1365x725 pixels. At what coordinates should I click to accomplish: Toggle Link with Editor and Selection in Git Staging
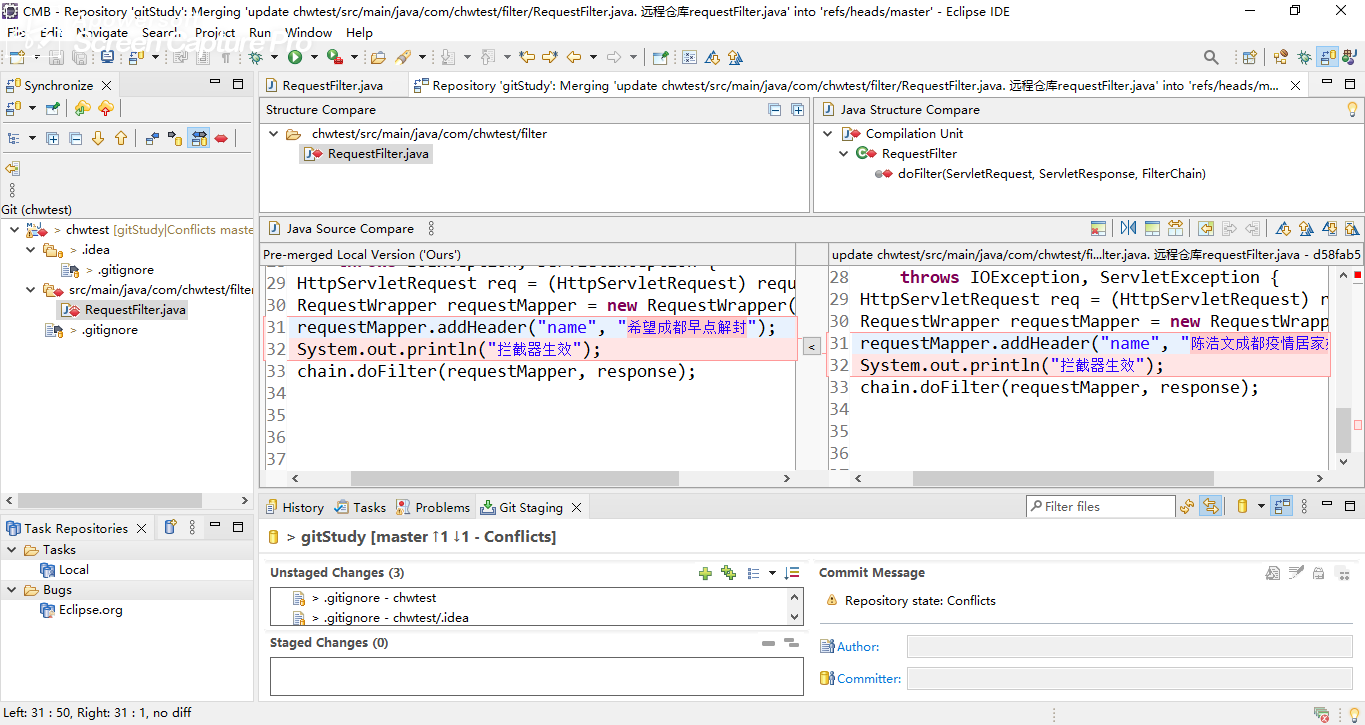[x=1210, y=507]
